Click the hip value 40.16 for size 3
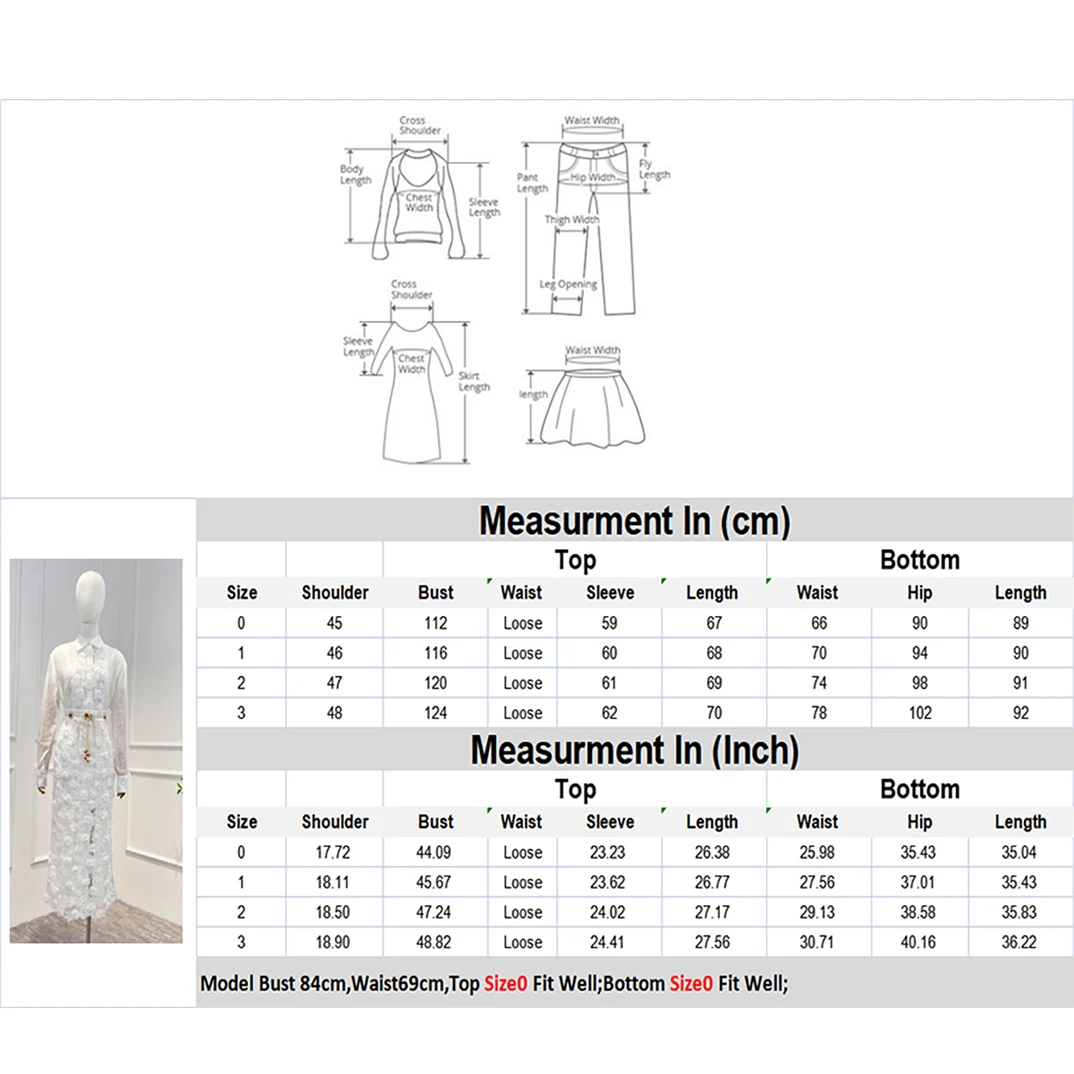Image resolution: width=1074 pixels, height=1074 pixels. coord(918,943)
